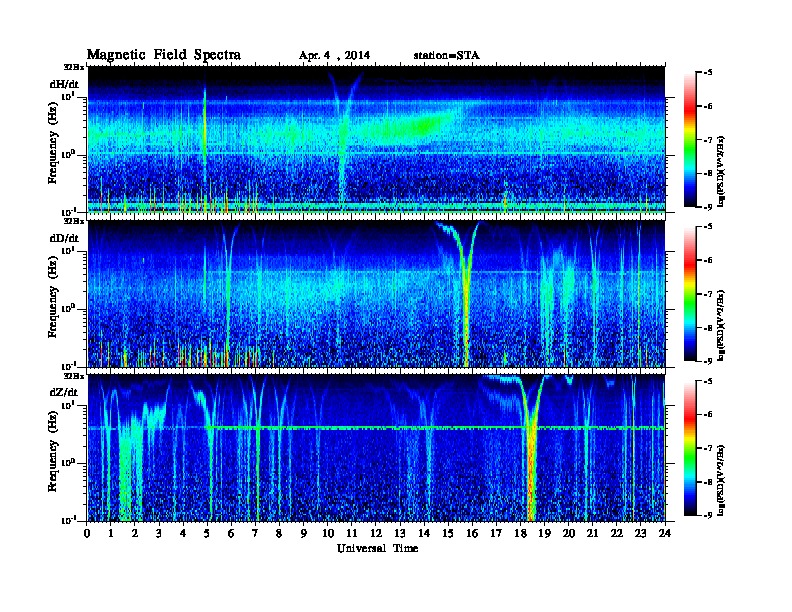The image size is (792, 612).
Task: Click hour tick label "15" on time axis
Action: point(448,533)
